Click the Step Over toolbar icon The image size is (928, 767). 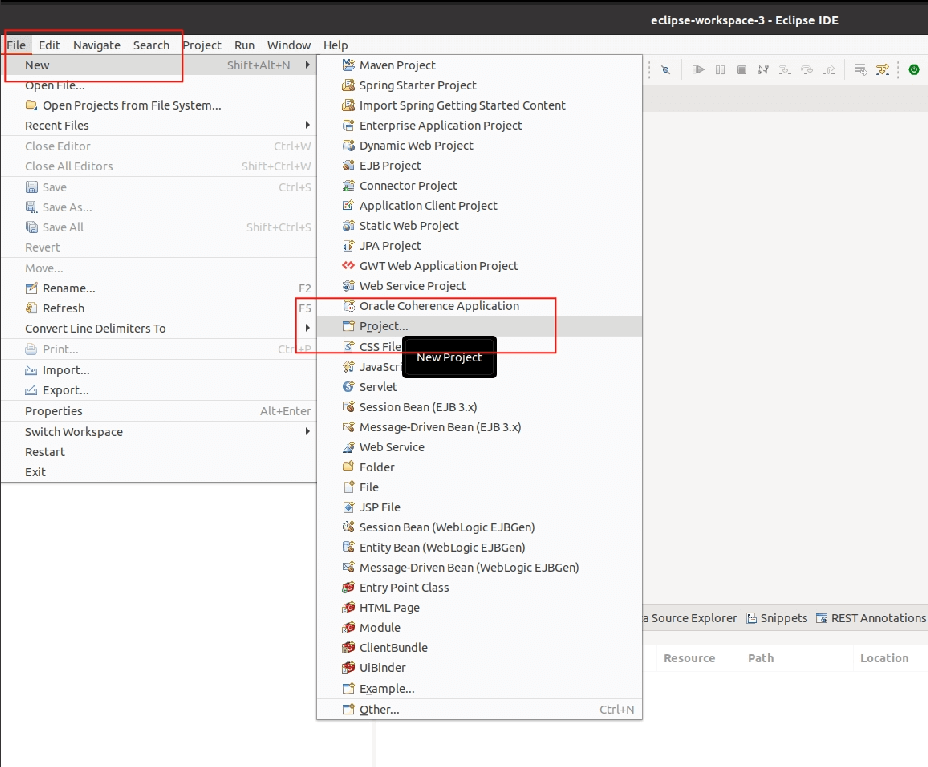click(x=808, y=70)
